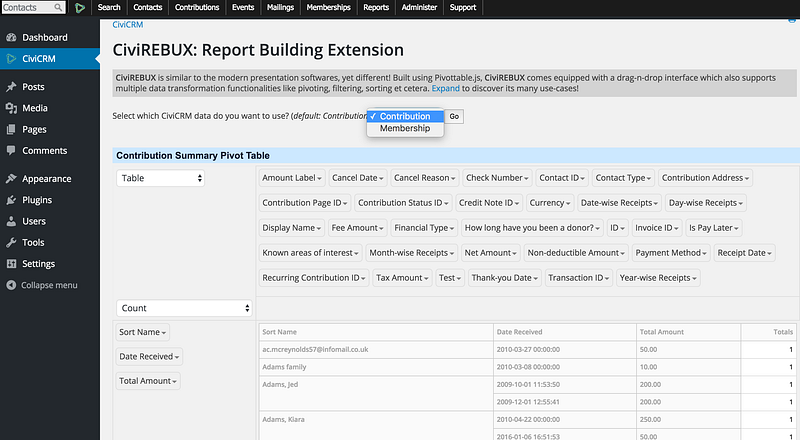Screen dimensions: 800x440
Task: Click the CiviCRM logo icon in top bar
Action: (x=80, y=8)
